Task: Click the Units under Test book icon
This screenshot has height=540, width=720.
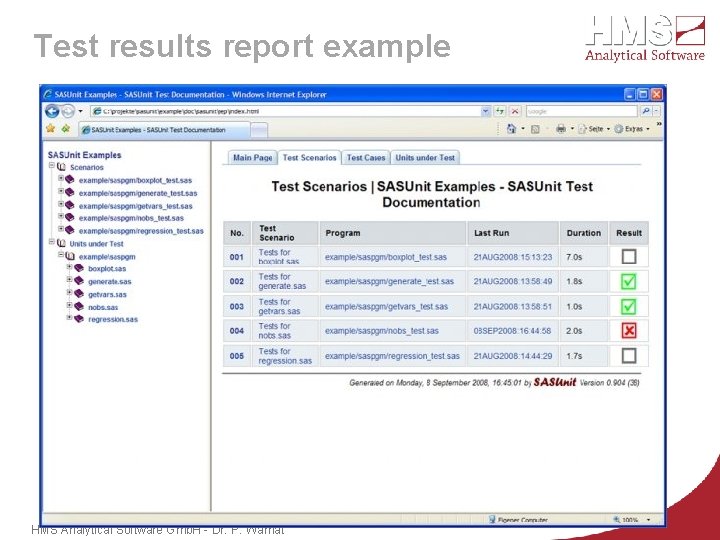Action: [61, 243]
